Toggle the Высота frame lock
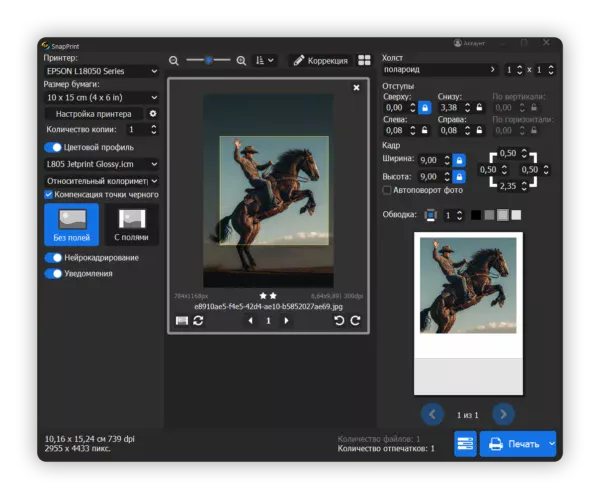Viewport: 600px width, 497px height. tap(459, 176)
